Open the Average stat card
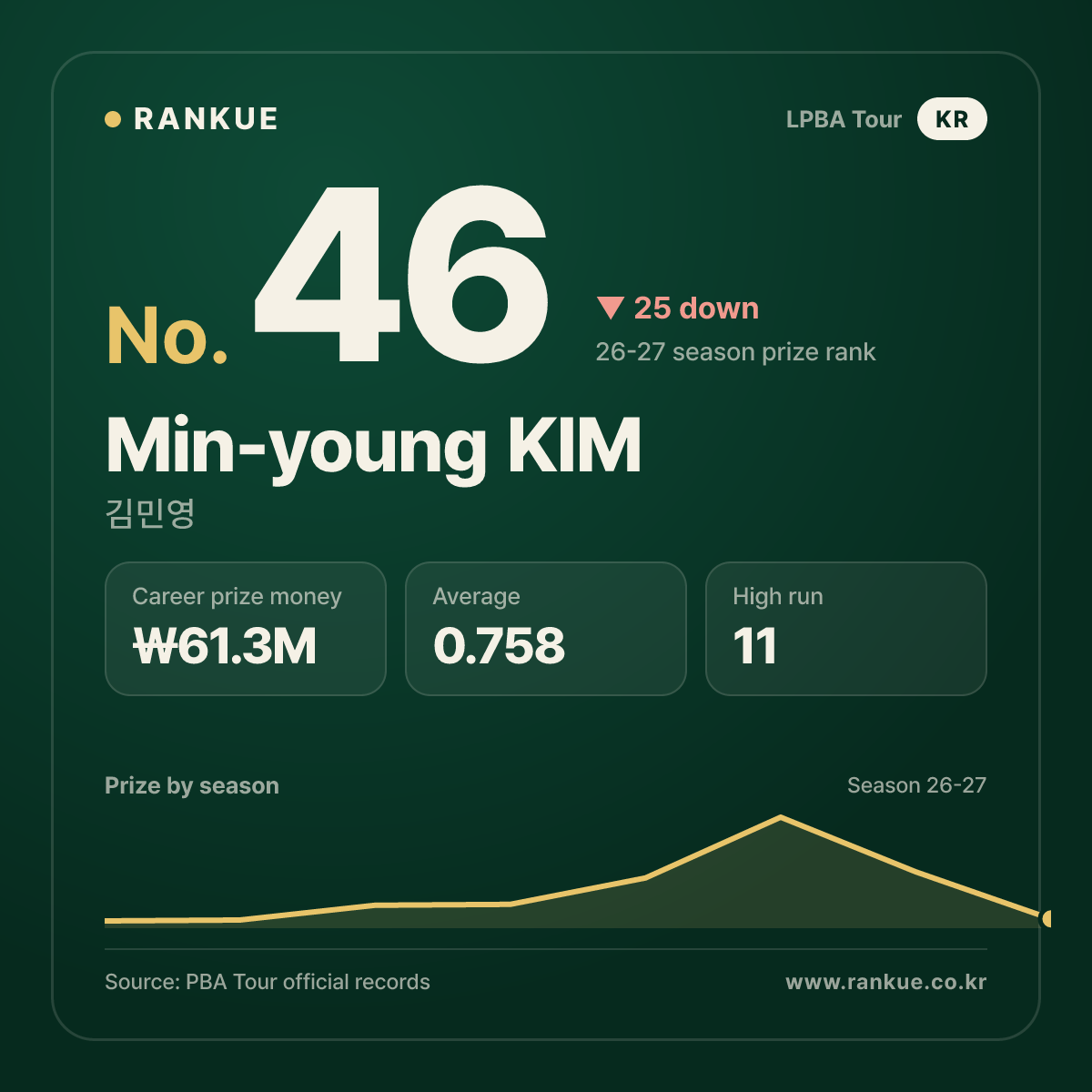1092x1092 pixels. point(546,629)
